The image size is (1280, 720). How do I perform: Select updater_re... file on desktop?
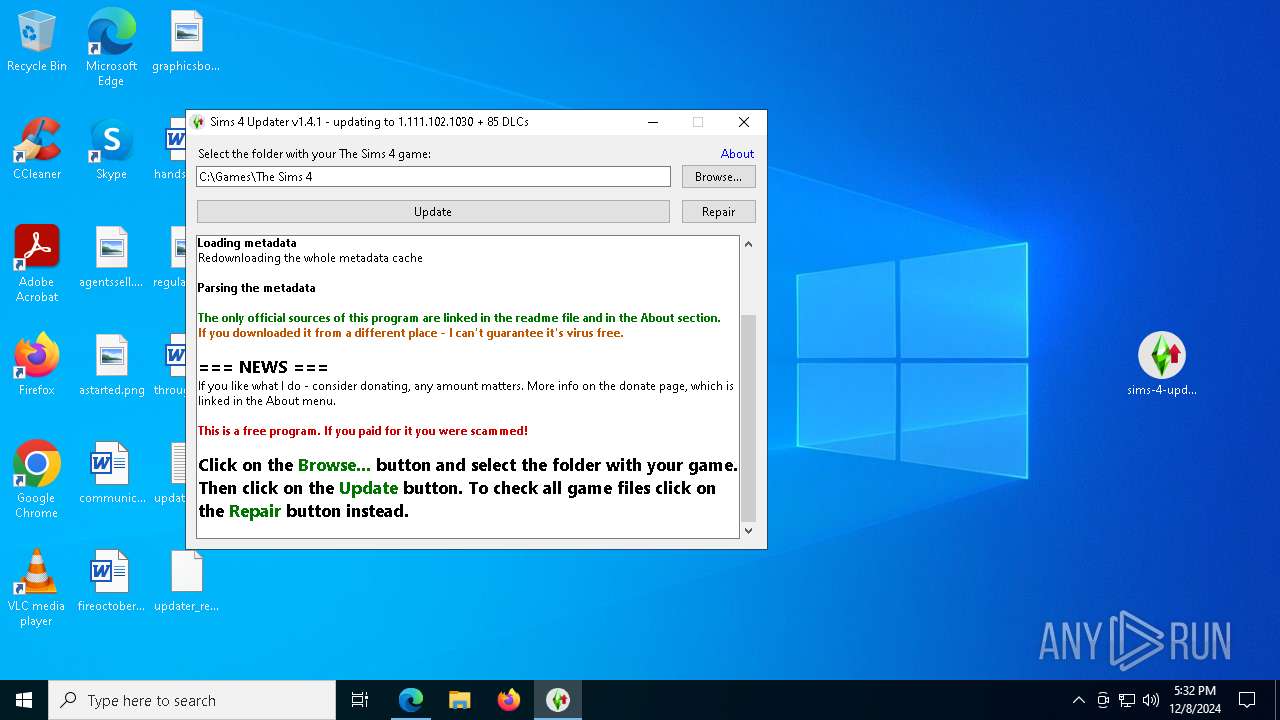tap(186, 582)
